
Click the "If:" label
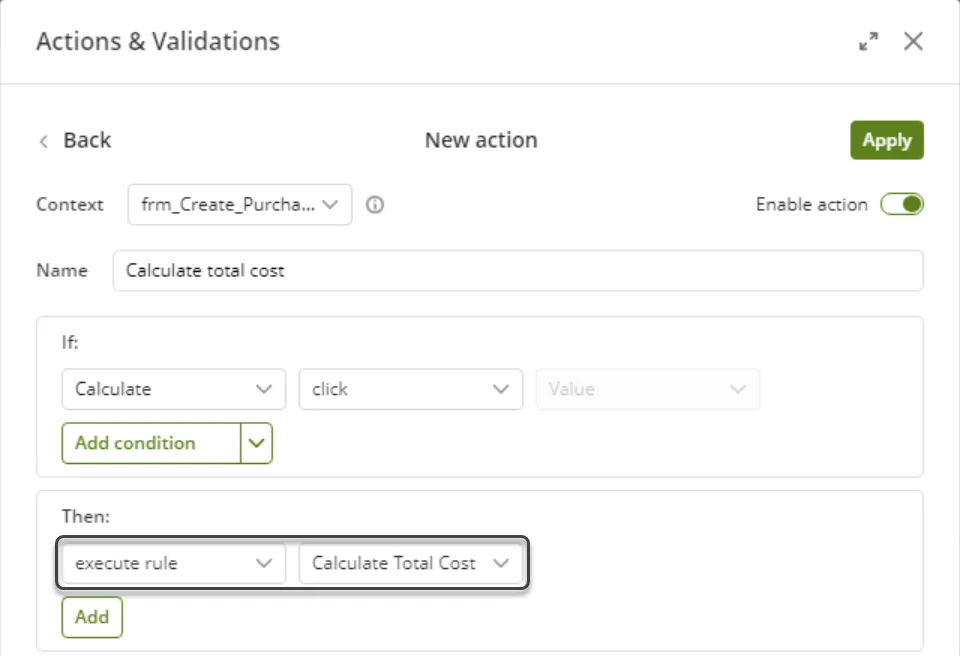pyautogui.click(x=70, y=342)
